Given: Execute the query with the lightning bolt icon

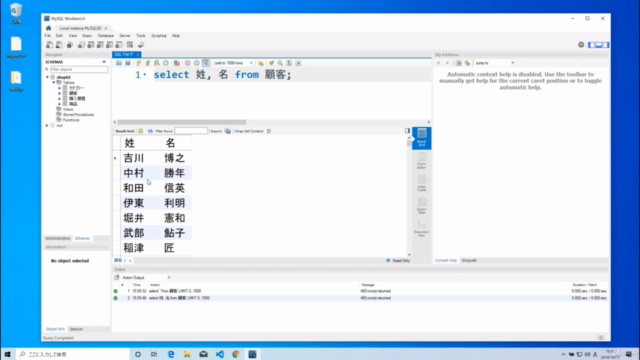Looking at the screenshot, I should pyautogui.click(x=139, y=63).
